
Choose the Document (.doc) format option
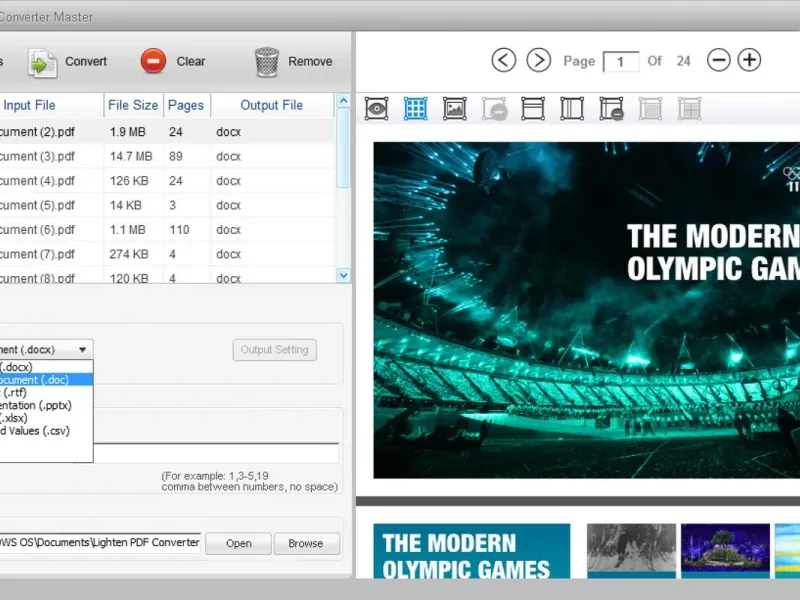pyautogui.click(x=46, y=380)
